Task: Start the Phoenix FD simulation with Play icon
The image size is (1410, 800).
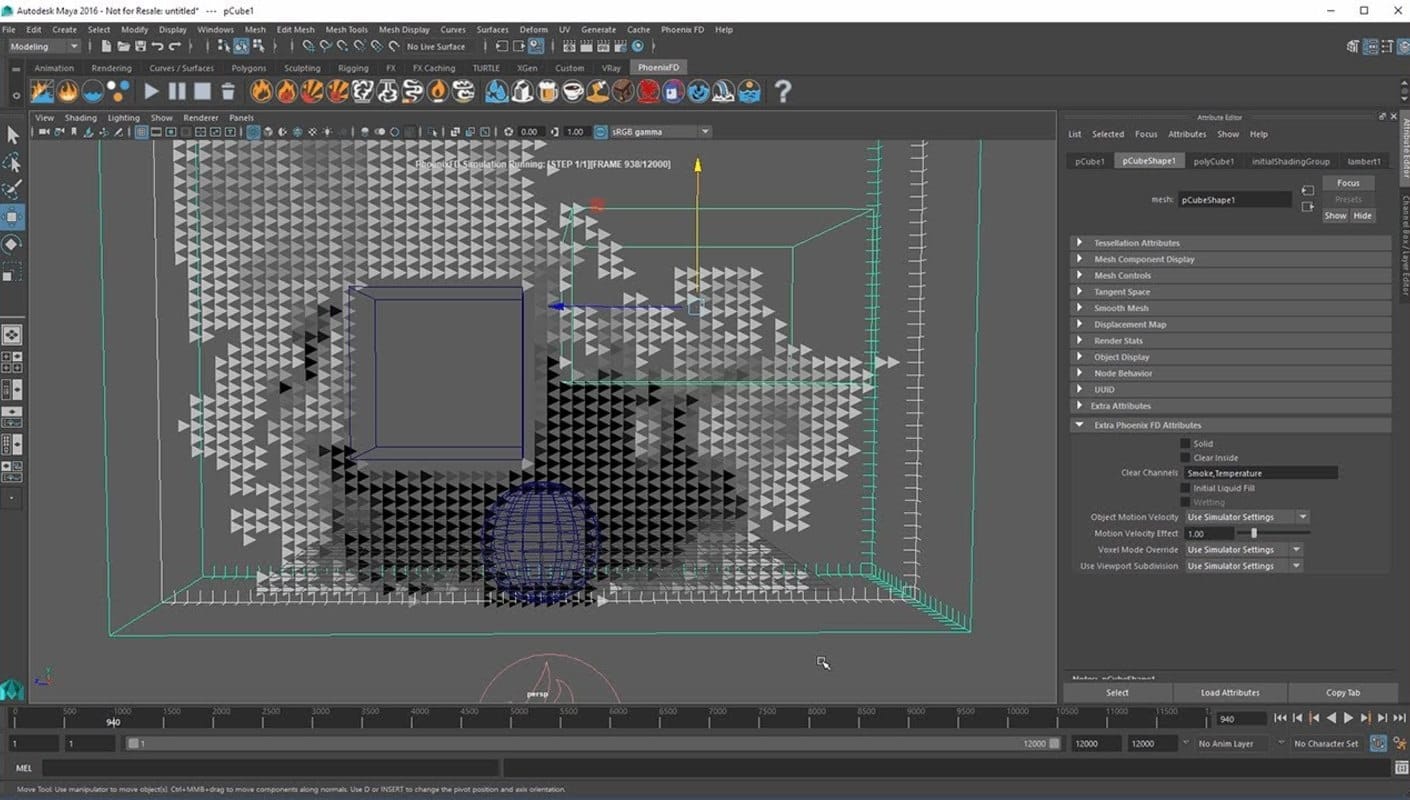Action: (151, 92)
